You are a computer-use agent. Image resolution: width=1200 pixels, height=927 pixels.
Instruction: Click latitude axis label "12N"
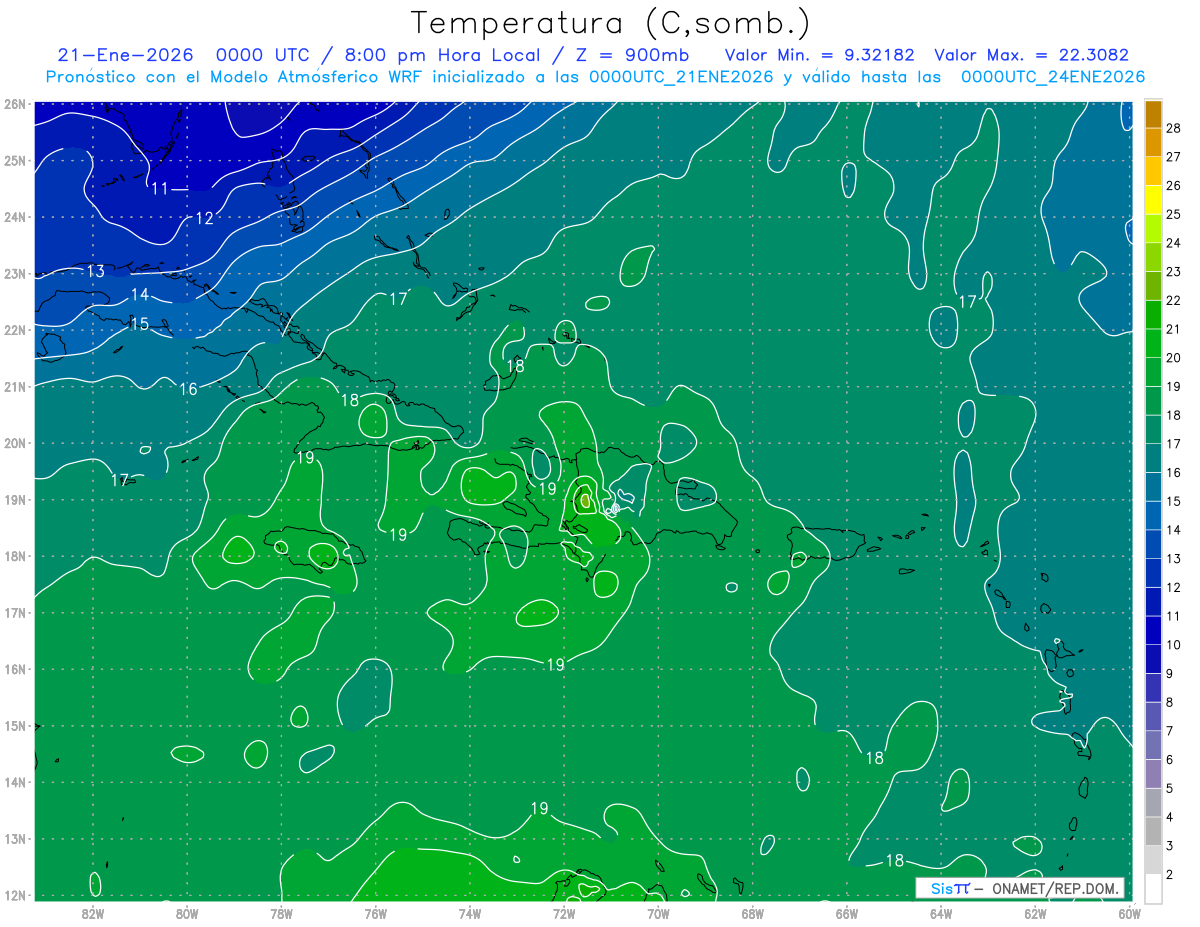tap(15, 895)
